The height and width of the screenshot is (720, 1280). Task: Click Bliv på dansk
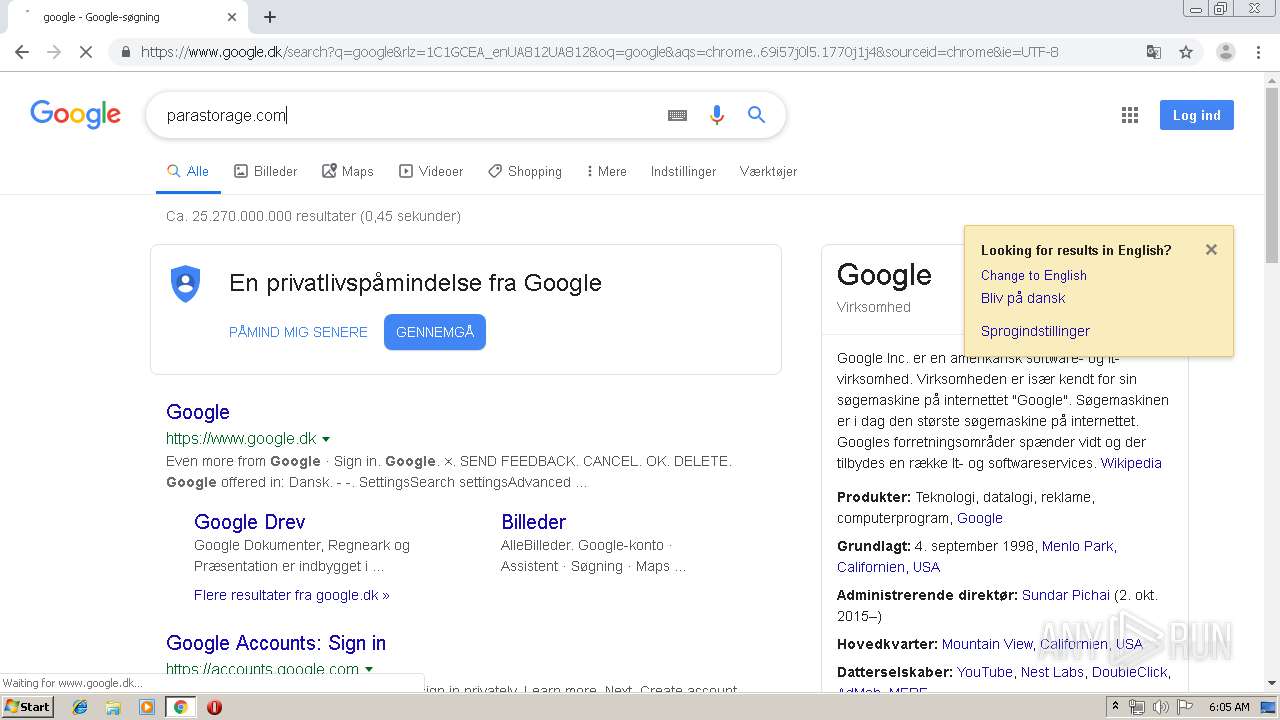click(x=1023, y=298)
